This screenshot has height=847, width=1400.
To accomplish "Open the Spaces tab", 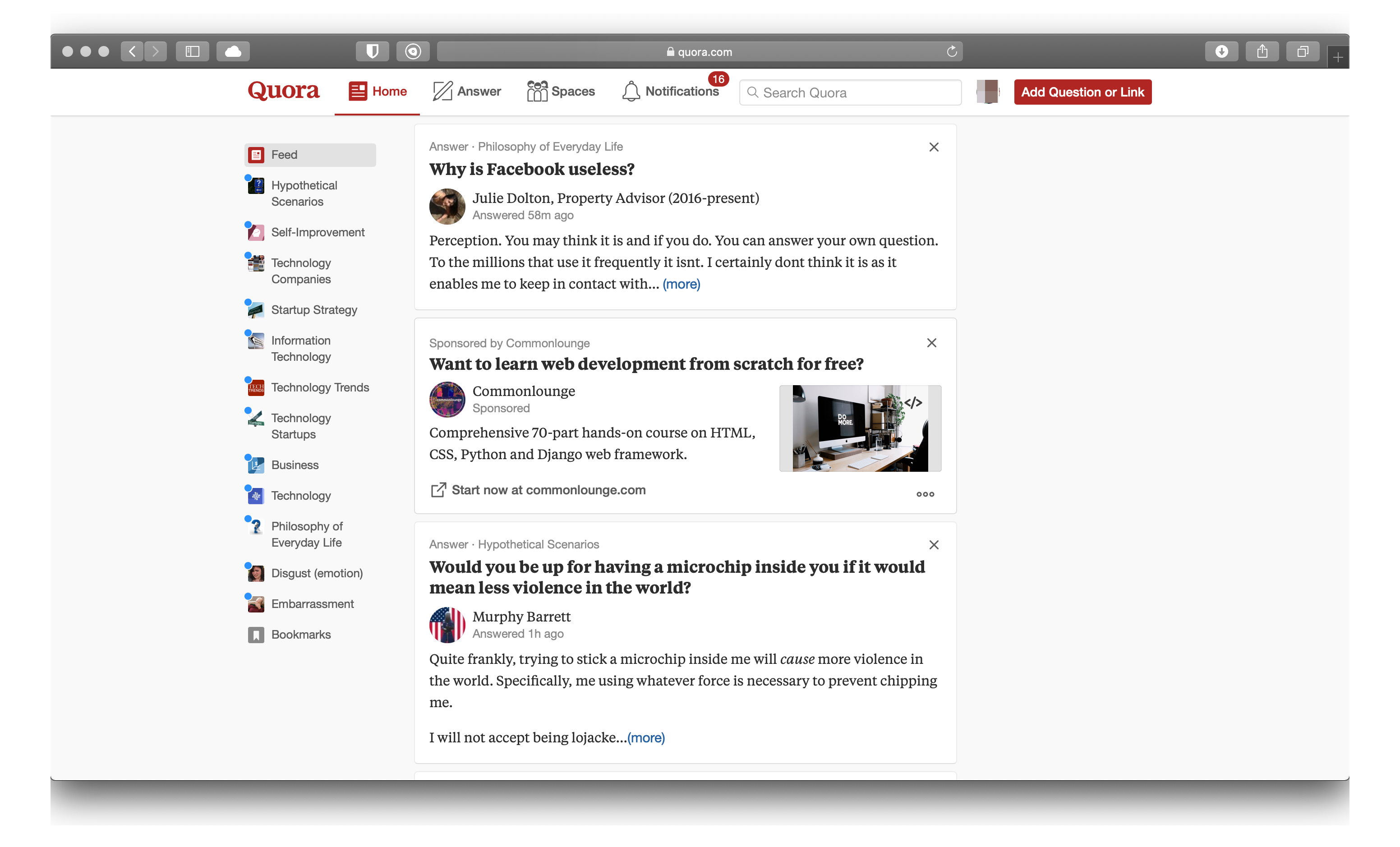I will pos(561,92).
